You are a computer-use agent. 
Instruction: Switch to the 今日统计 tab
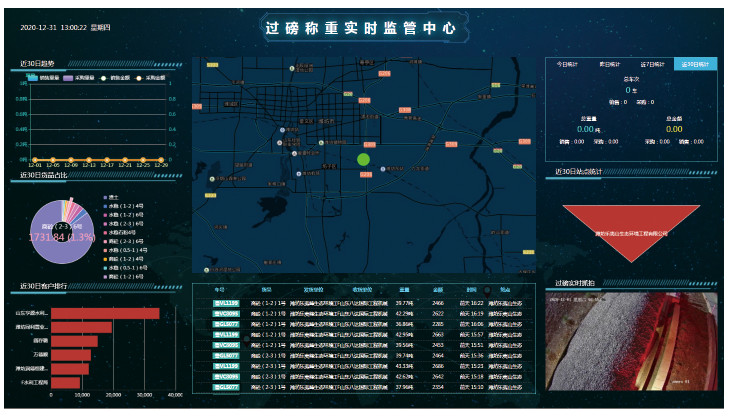tap(567, 64)
